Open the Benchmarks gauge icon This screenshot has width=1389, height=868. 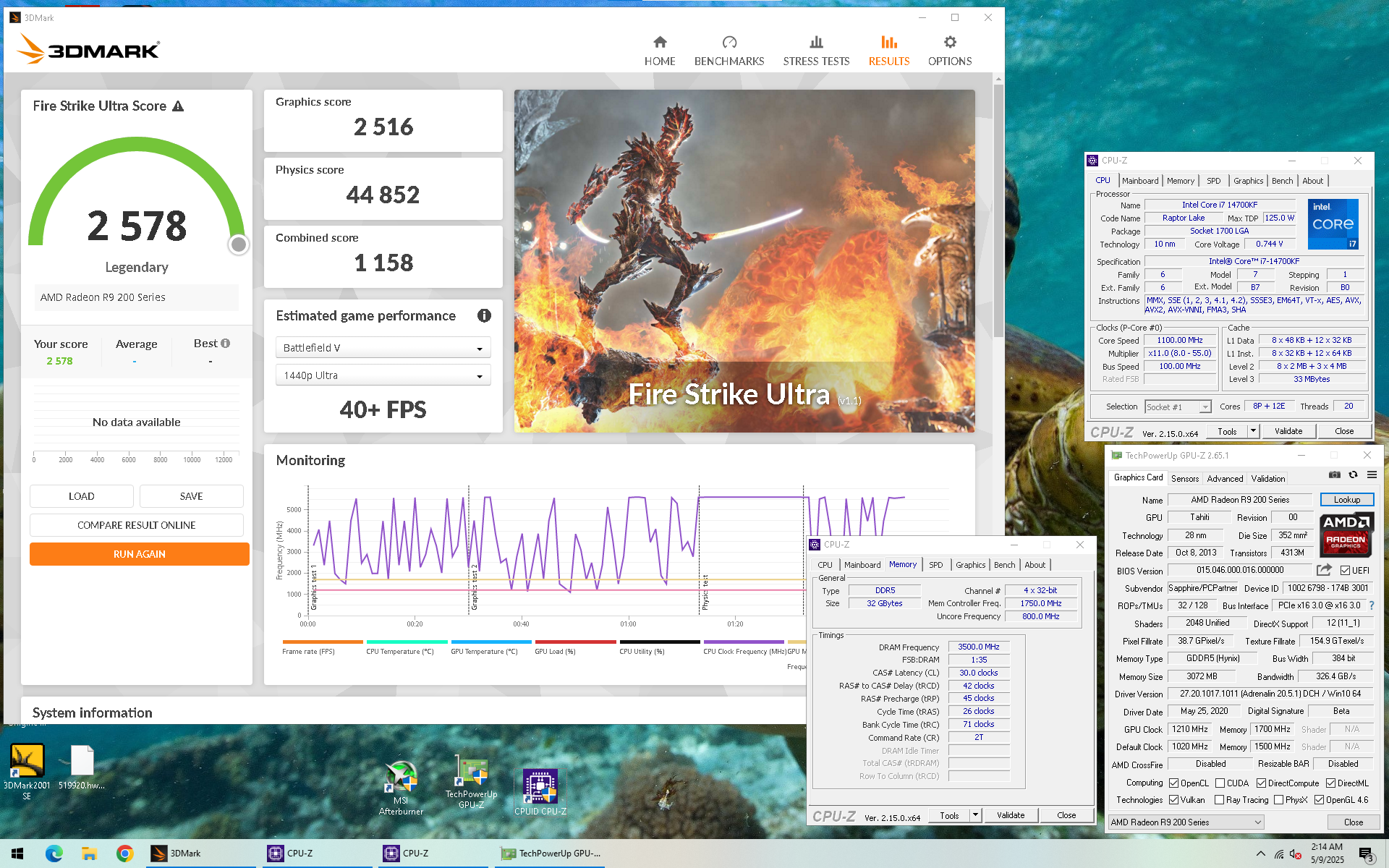tap(729, 43)
